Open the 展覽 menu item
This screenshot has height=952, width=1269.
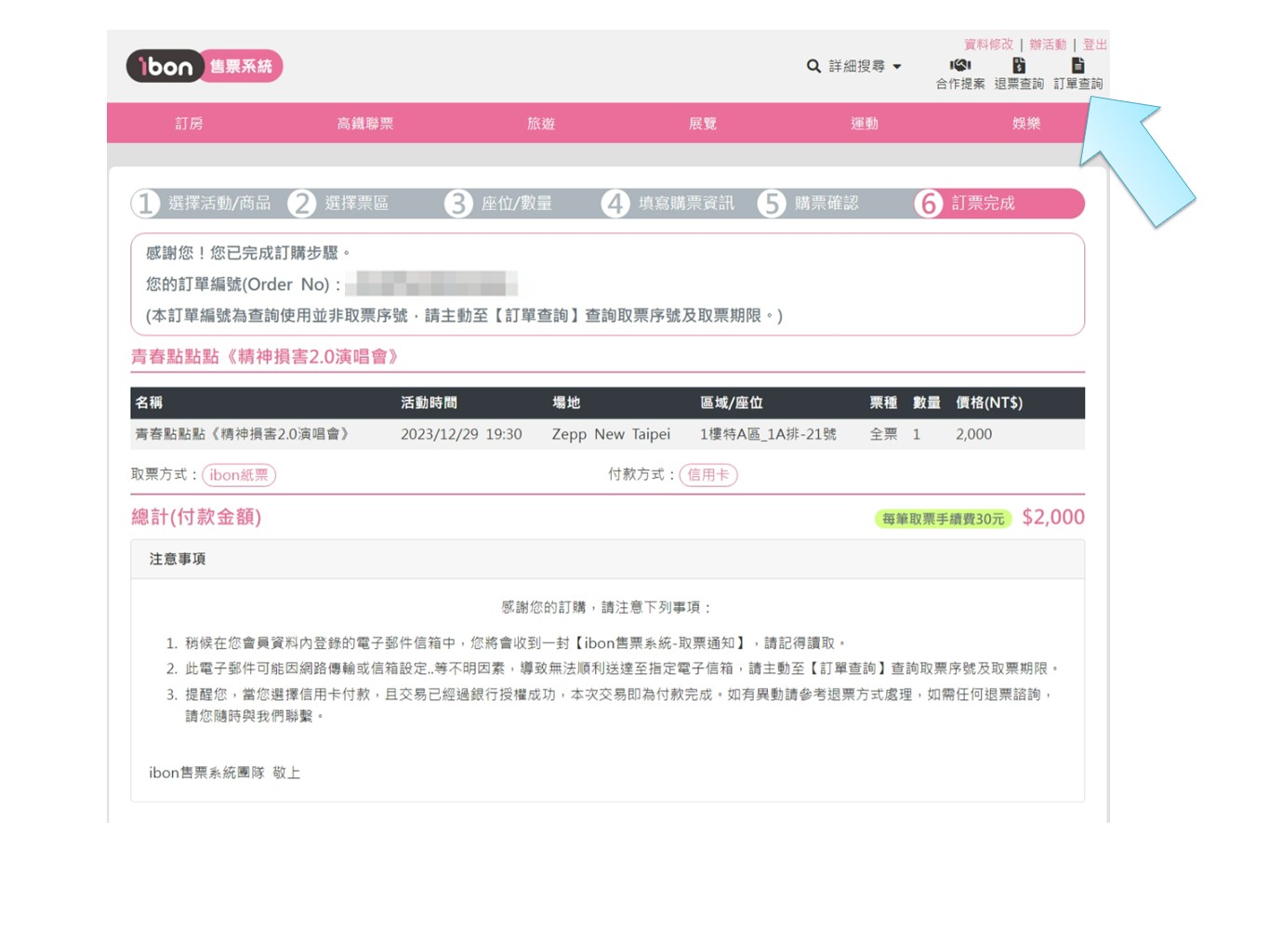click(703, 123)
